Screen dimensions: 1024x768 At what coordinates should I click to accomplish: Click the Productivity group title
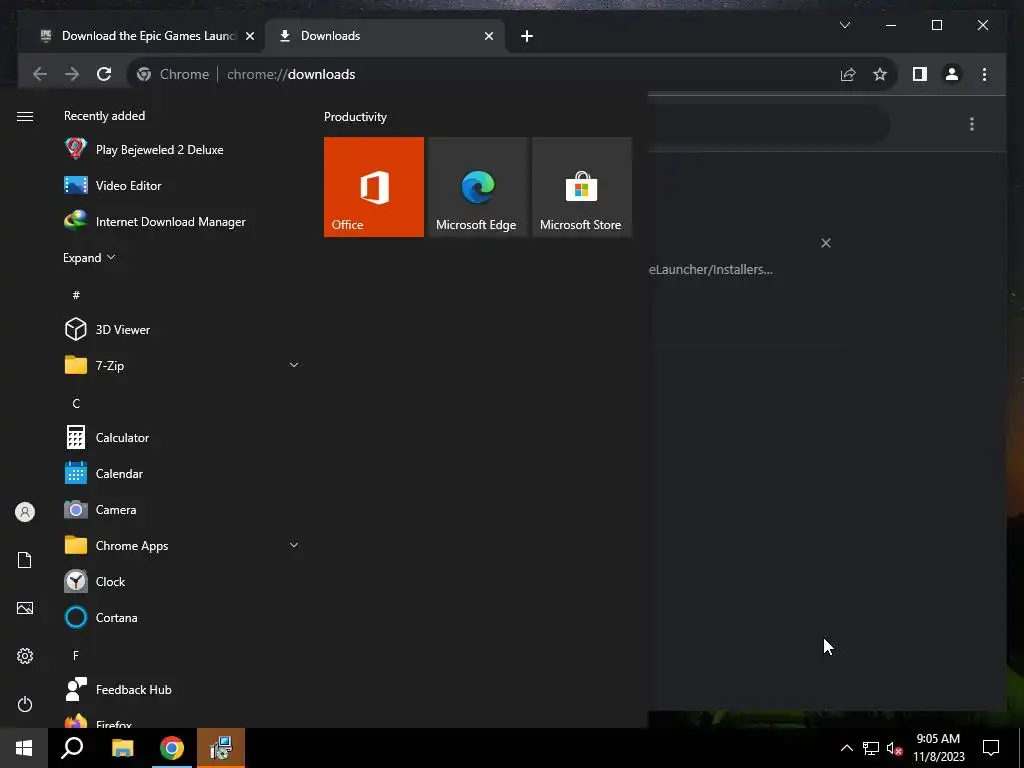coord(355,117)
